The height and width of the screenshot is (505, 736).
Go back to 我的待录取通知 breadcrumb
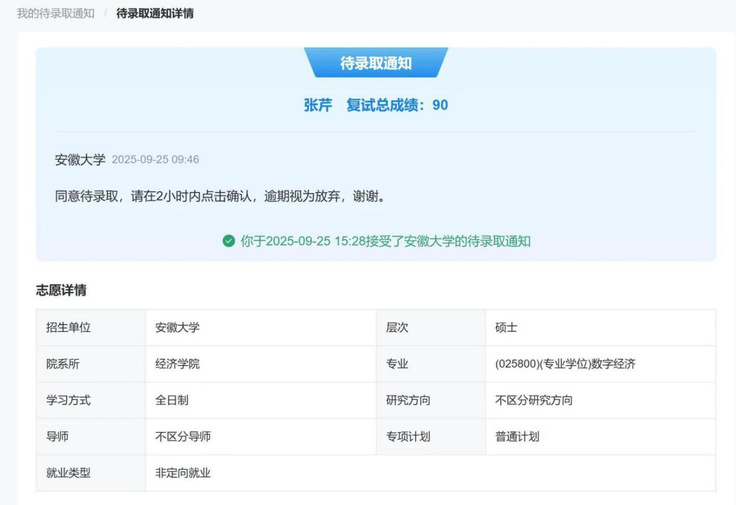click(x=55, y=13)
